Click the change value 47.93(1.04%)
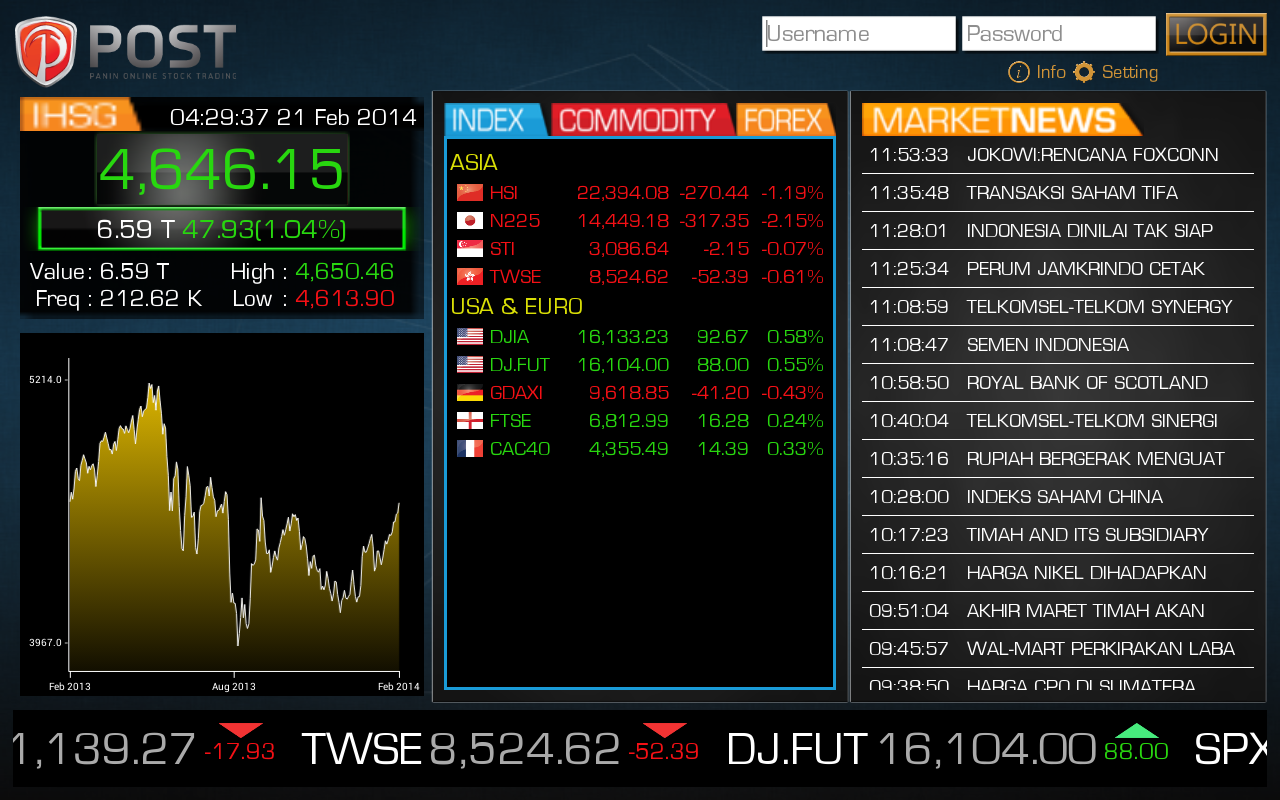Screen dimensions: 1280x800 [264, 230]
